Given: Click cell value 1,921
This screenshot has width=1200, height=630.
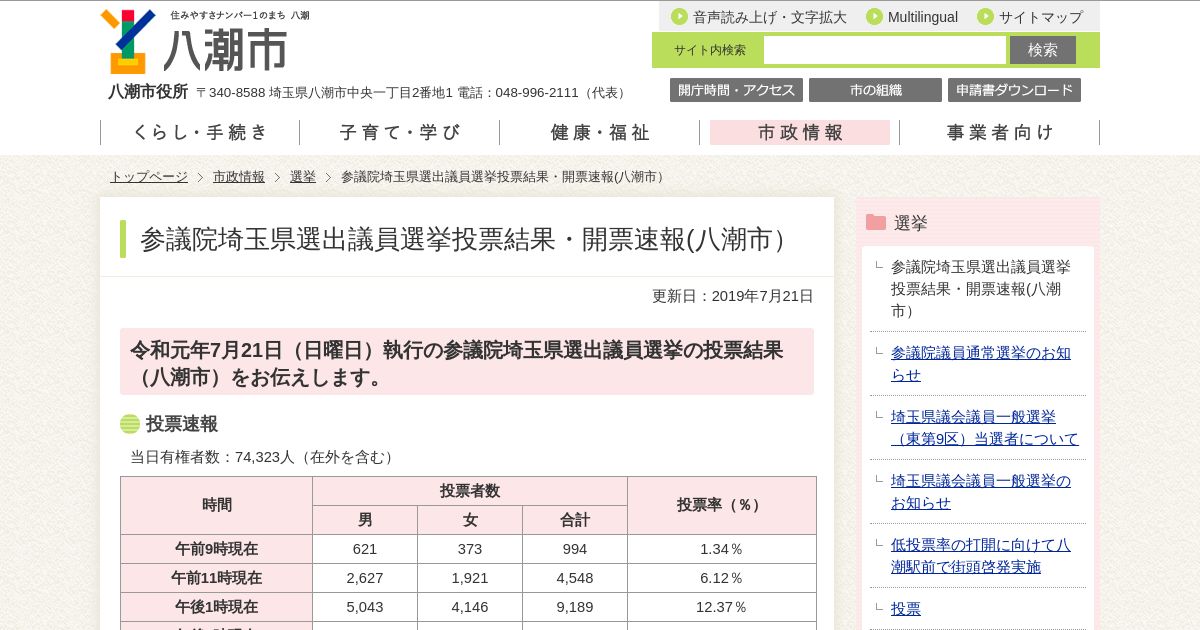Looking at the screenshot, I should click(470, 578).
